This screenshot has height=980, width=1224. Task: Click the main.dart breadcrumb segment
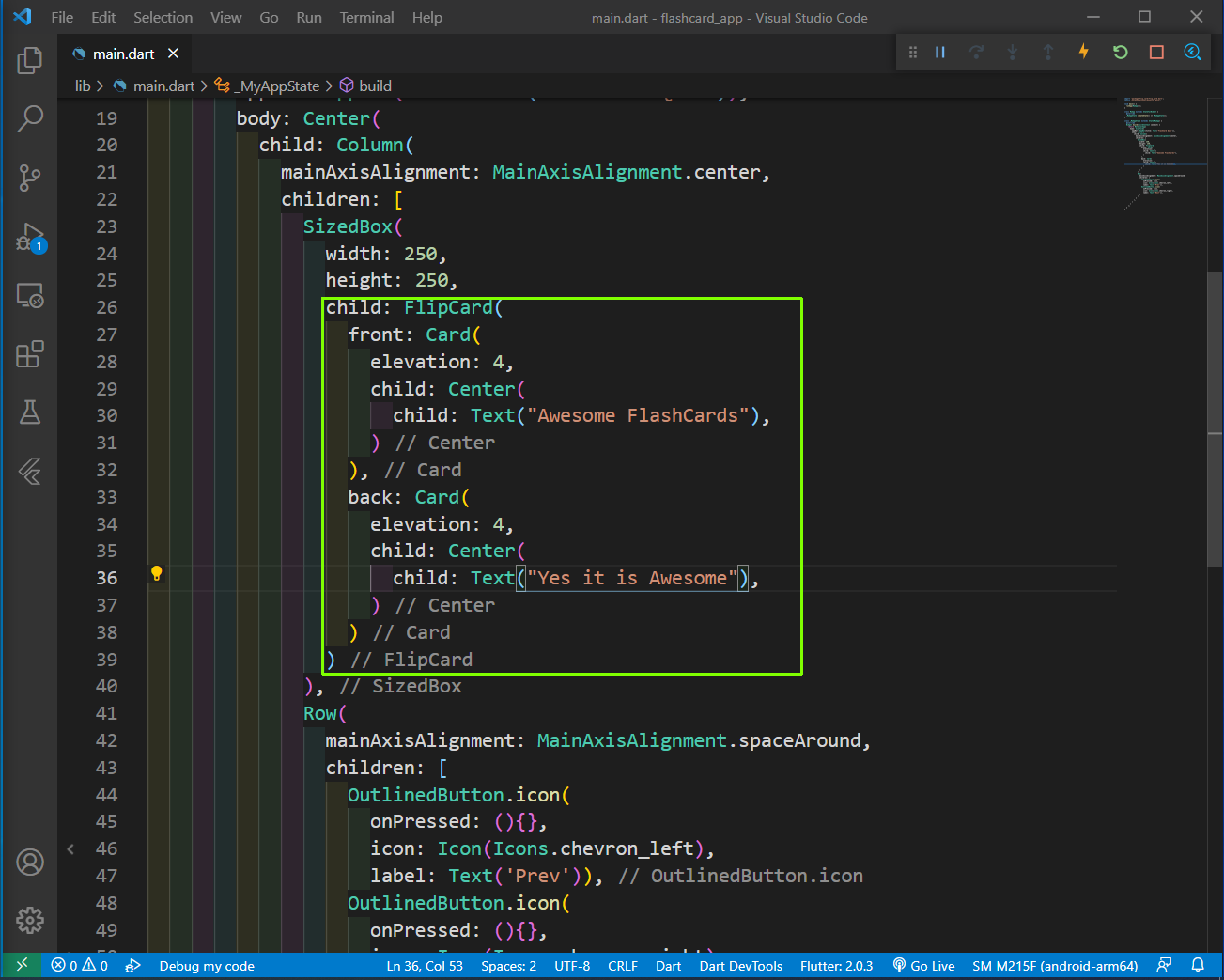point(154,86)
